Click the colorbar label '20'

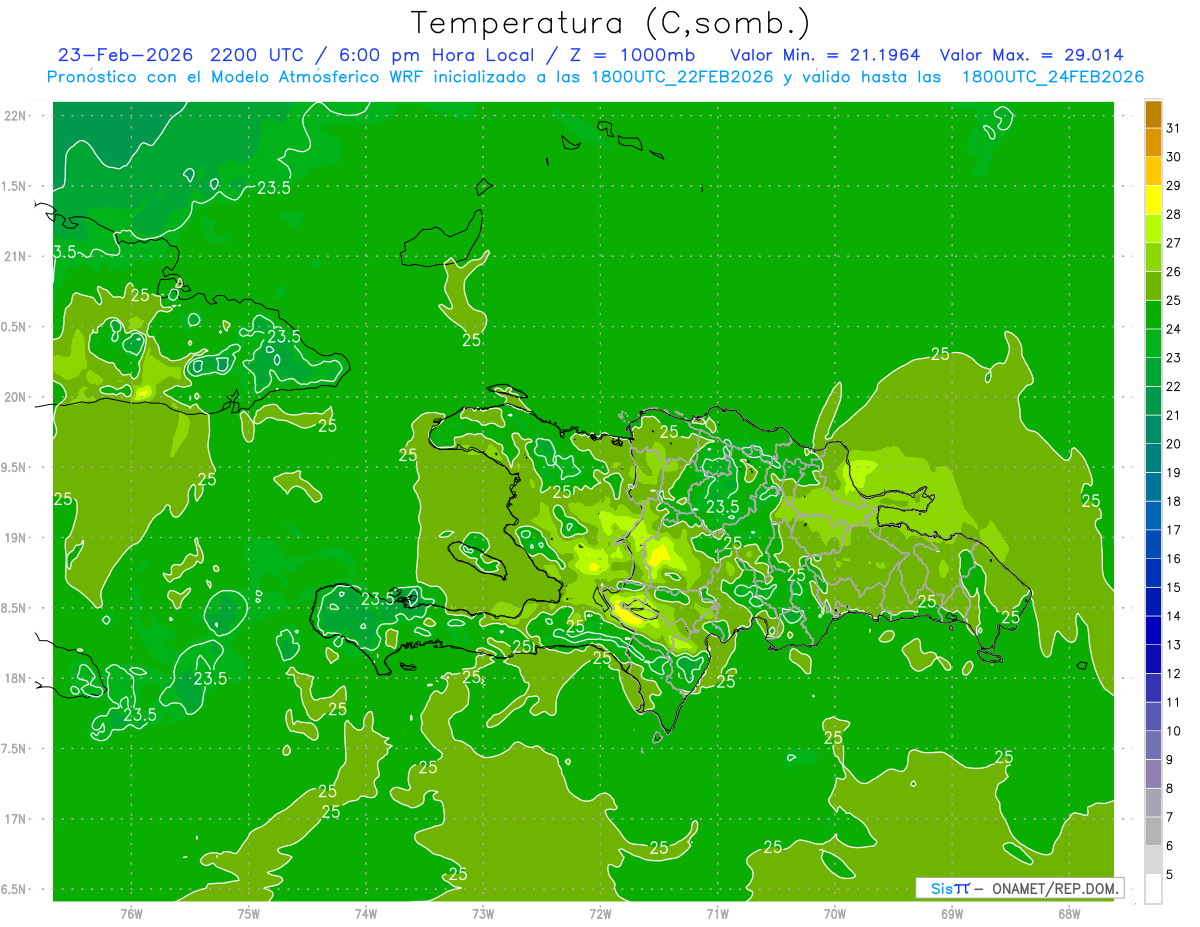coord(1174,444)
